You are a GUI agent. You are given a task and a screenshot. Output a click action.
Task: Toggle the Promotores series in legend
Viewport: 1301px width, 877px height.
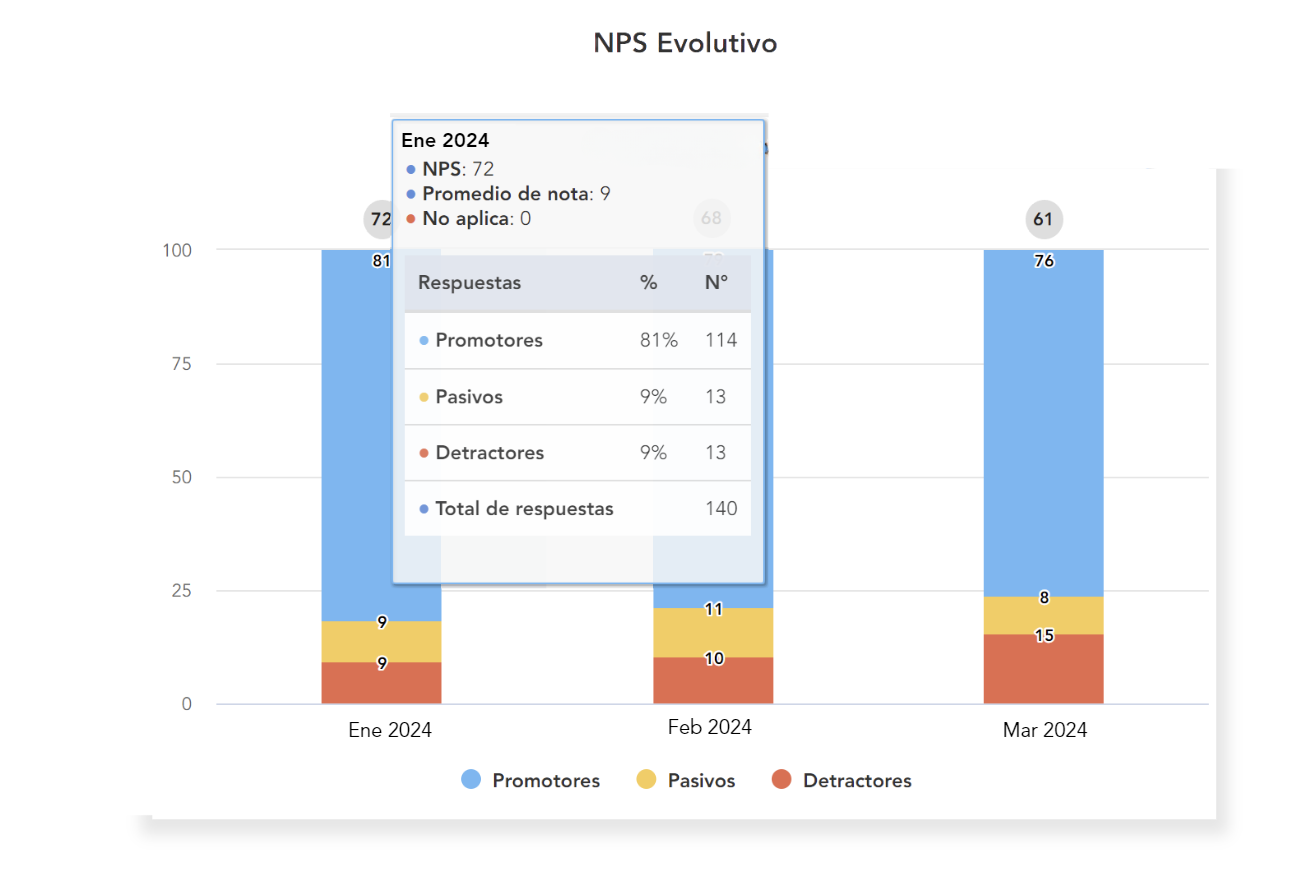click(531, 780)
